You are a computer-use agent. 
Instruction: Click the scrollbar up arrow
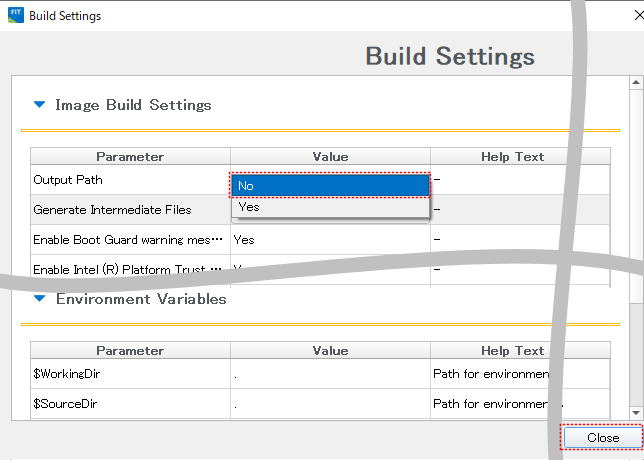pyautogui.click(x=636, y=82)
